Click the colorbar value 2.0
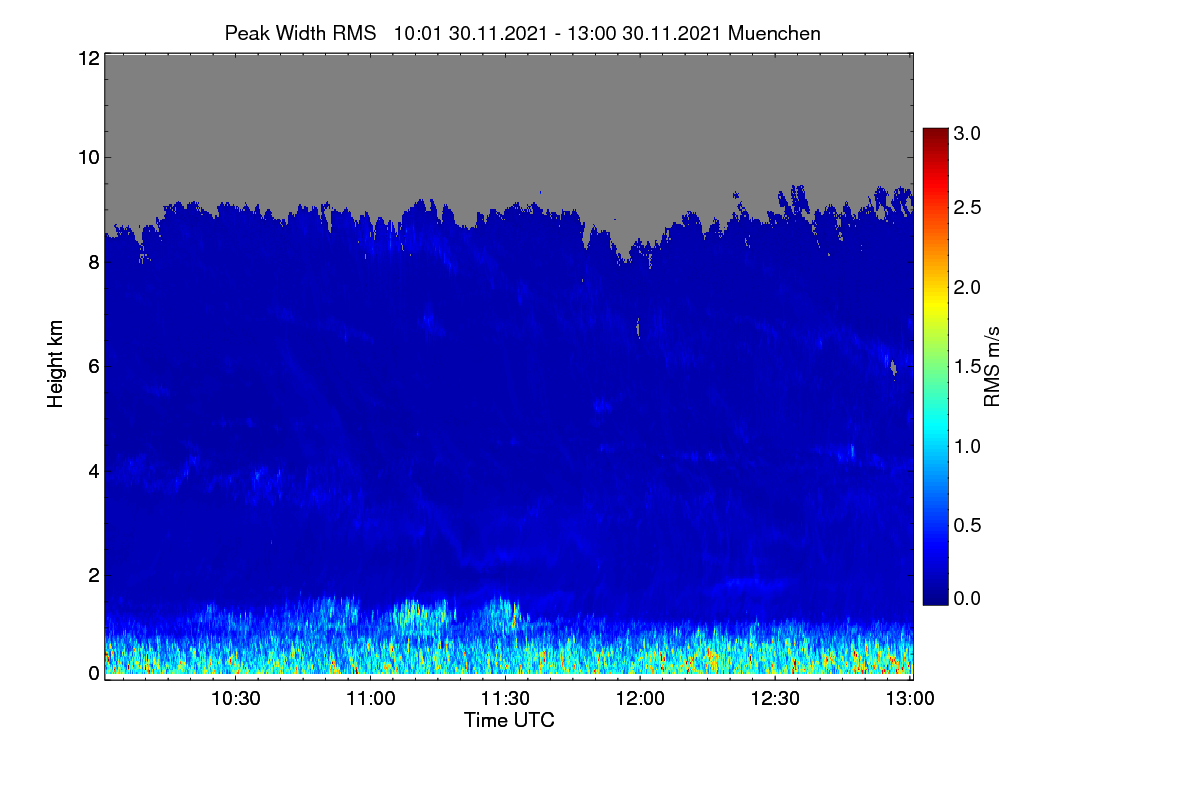The image size is (1200, 800). click(967, 287)
